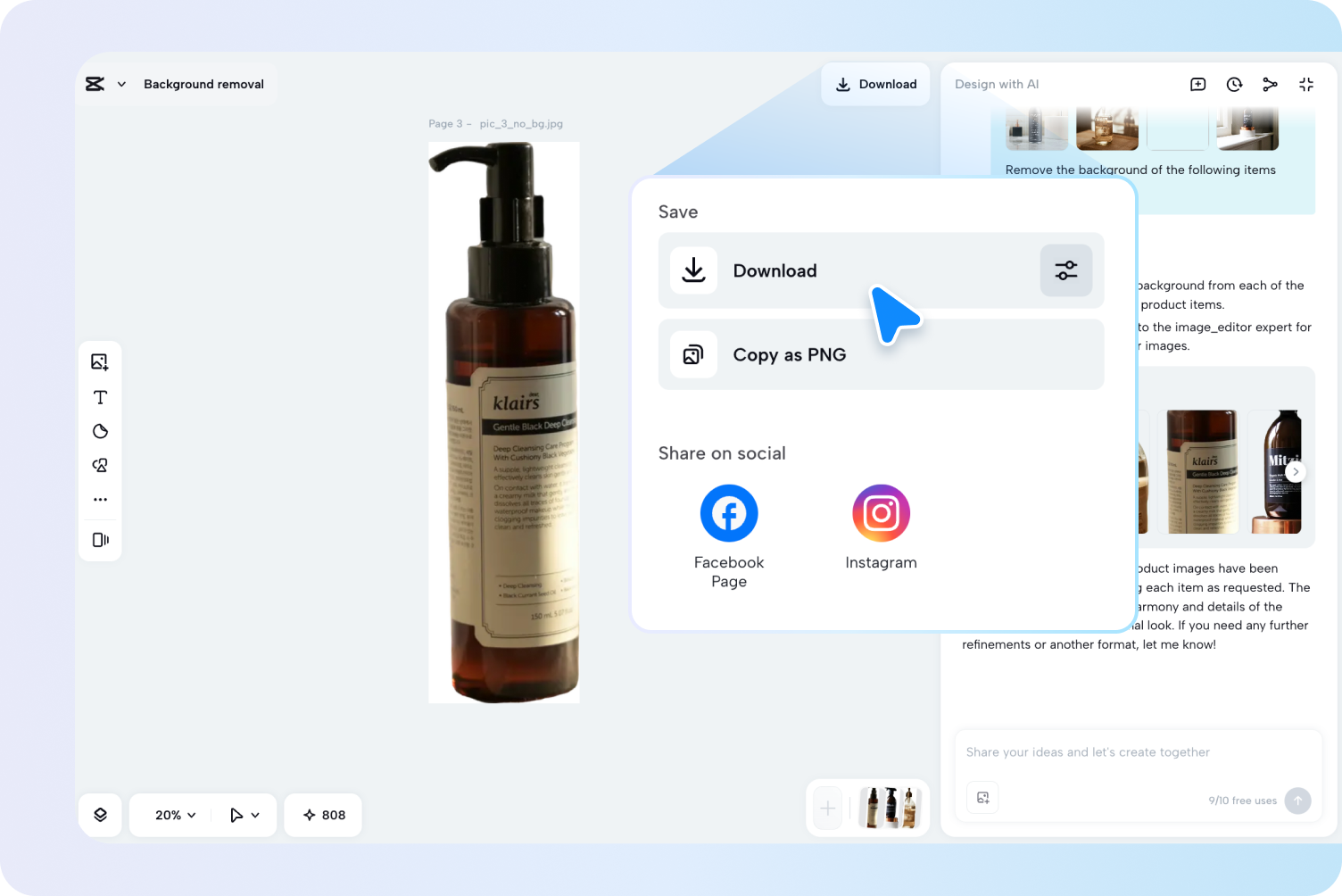This screenshot has width=1342, height=896.
Task: Open the fourth uploaded thumbnail in chat
Action: pyautogui.click(x=1247, y=129)
